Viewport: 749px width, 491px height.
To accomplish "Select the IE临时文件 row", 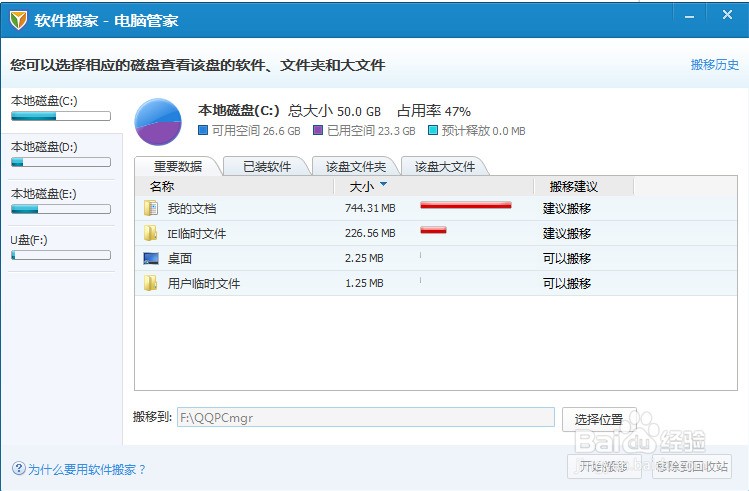I will [436, 233].
